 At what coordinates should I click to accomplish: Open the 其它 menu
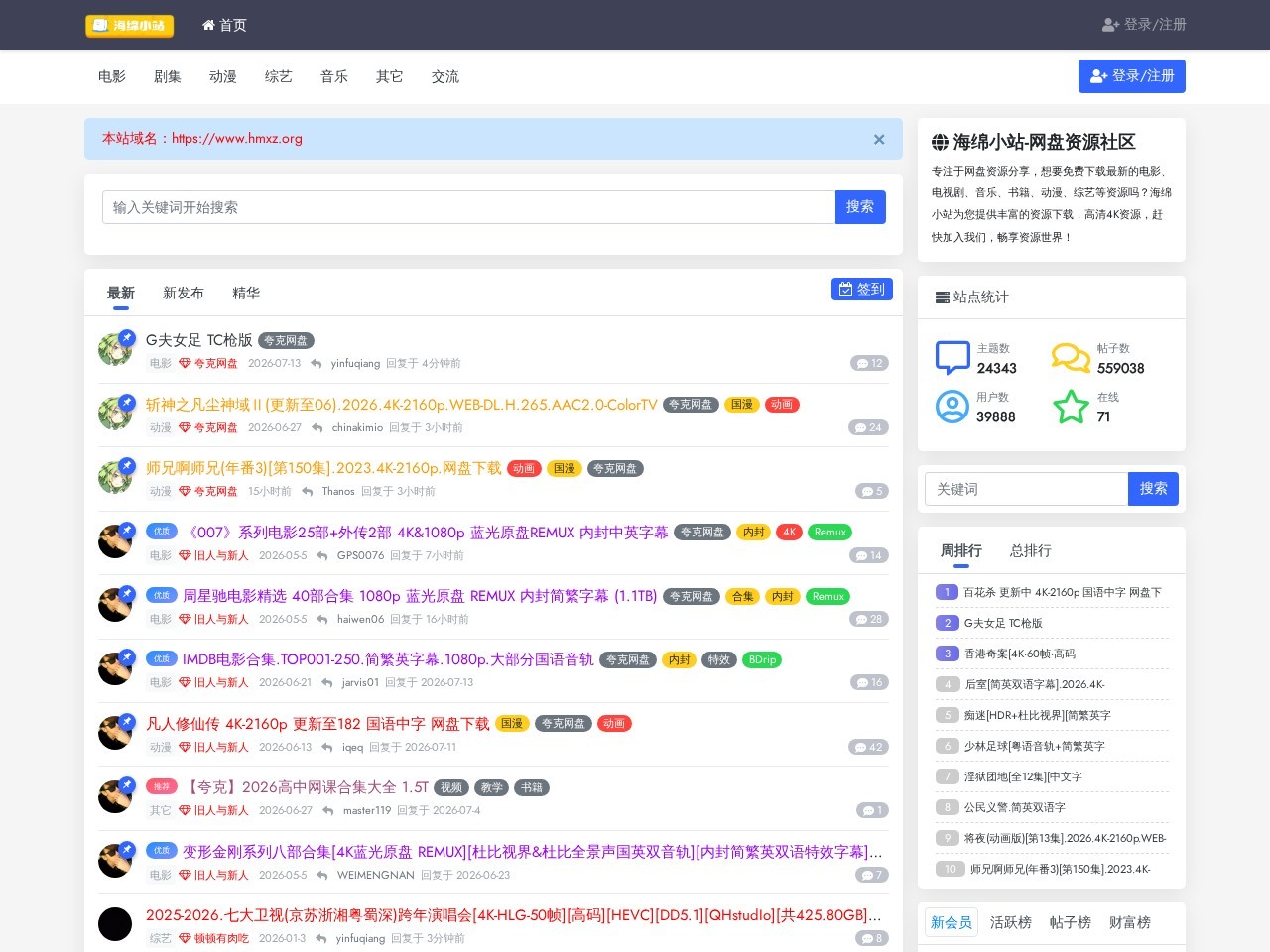click(x=390, y=76)
